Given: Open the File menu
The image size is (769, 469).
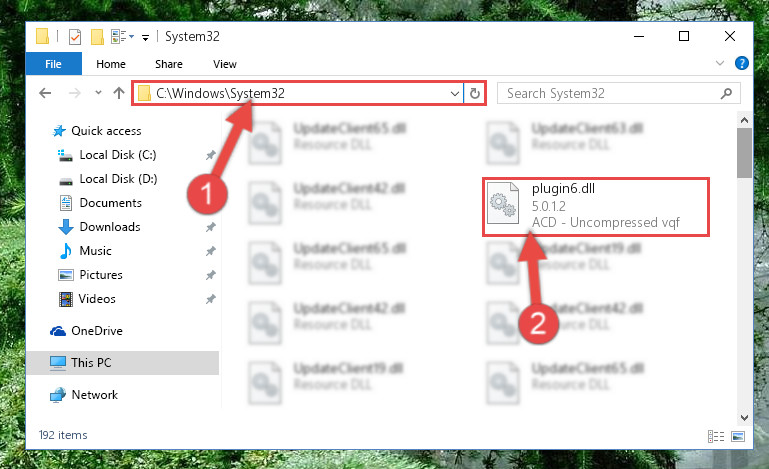Looking at the screenshot, I should pos(53,64).
